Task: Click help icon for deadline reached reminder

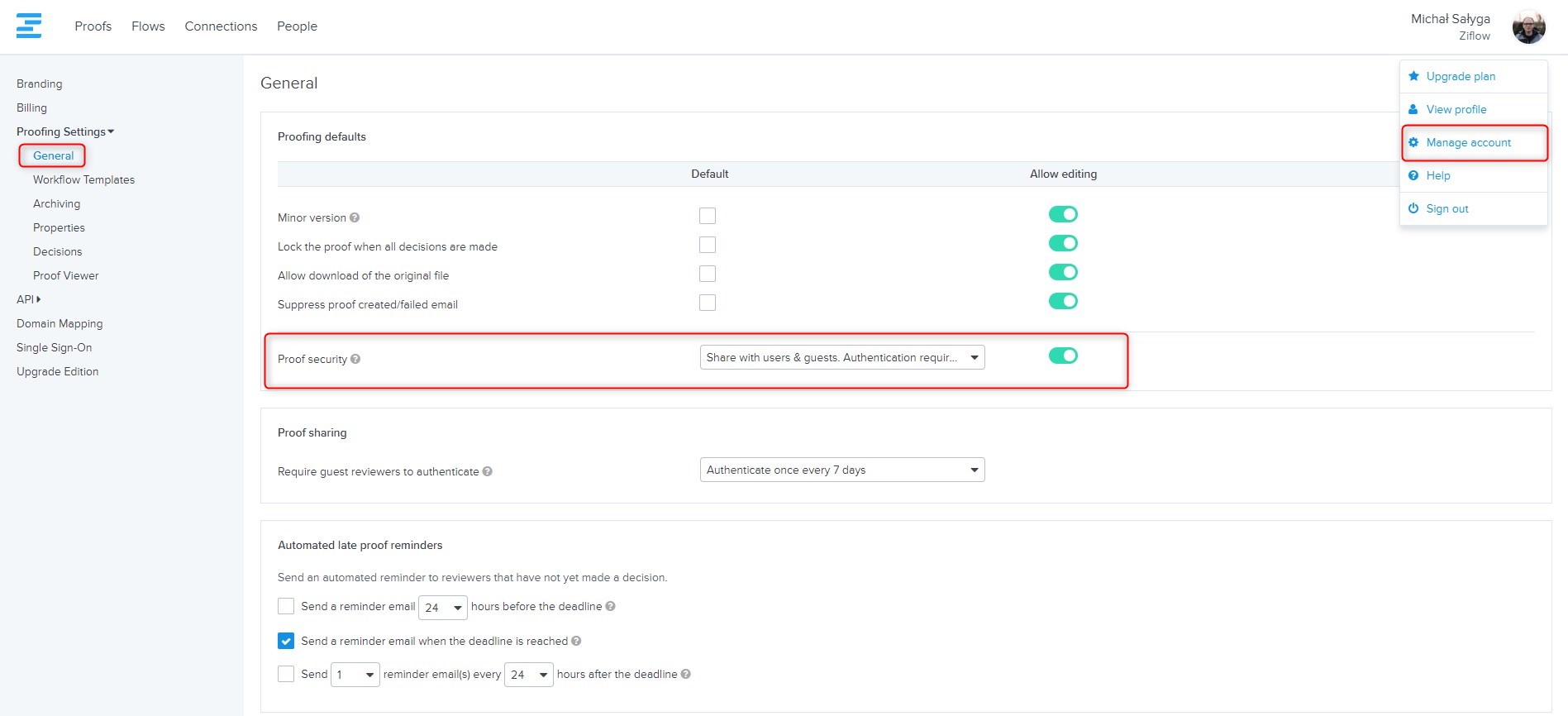Action: point(576,641)
